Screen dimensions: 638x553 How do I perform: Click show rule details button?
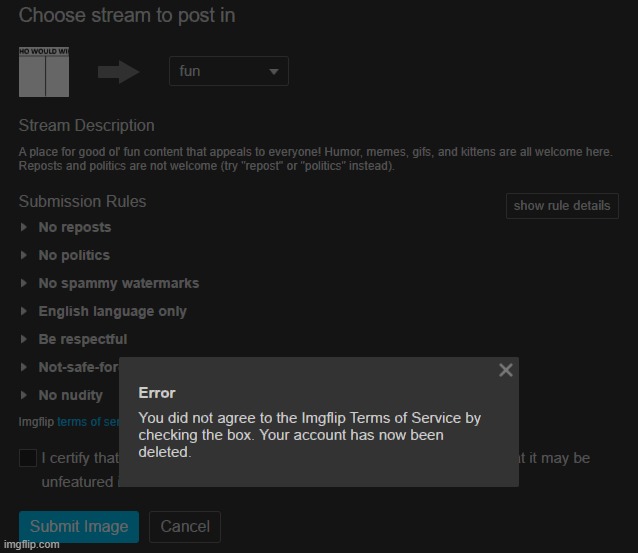pos(562,206)
